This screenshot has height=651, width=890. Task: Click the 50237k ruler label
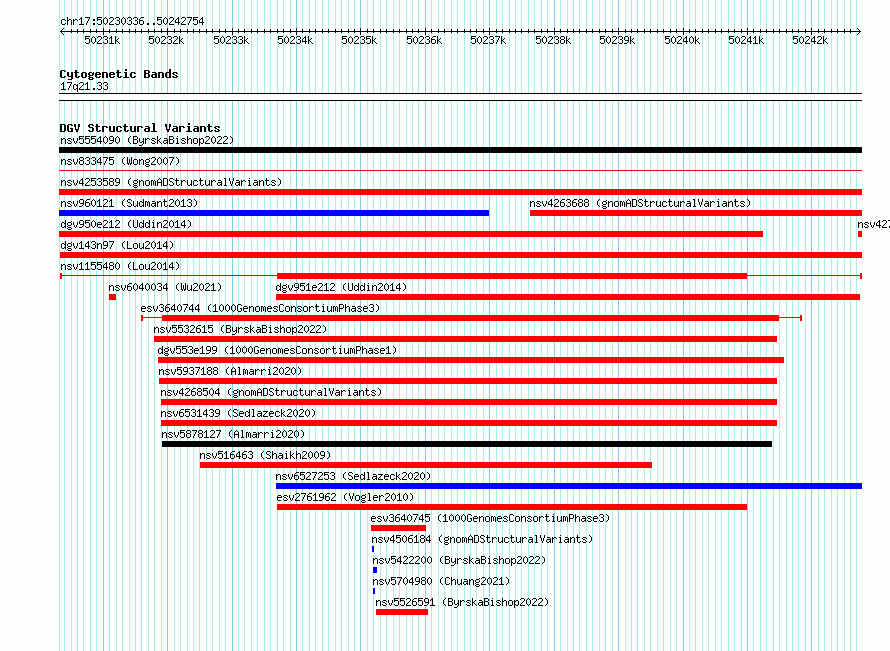488,40
